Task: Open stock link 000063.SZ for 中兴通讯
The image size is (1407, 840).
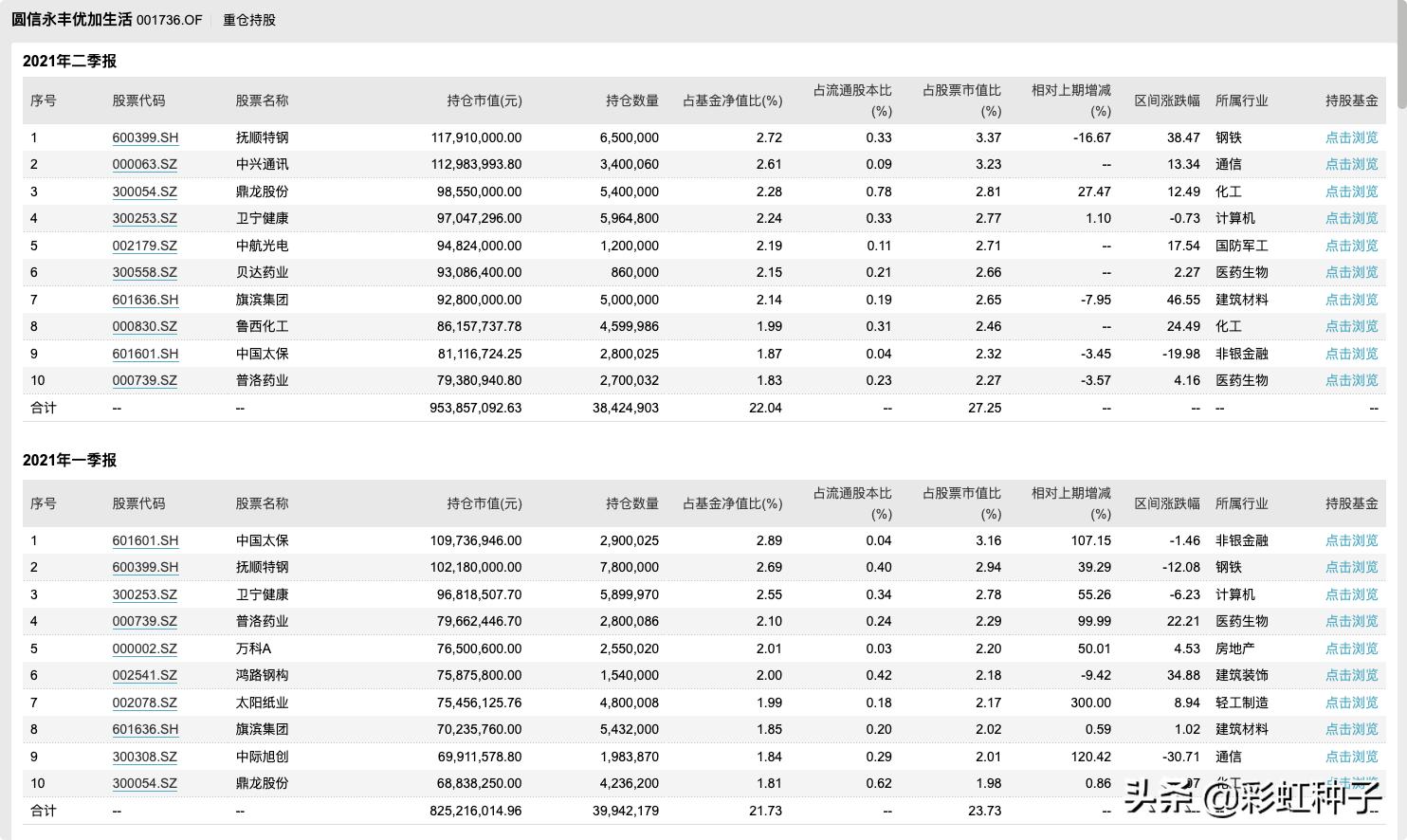Action: tap(144, 164)
